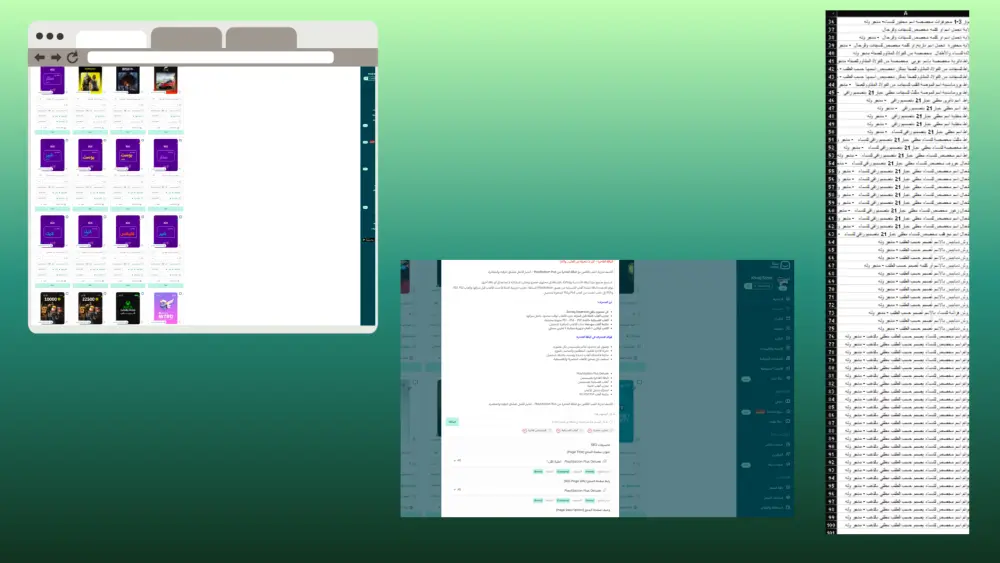Select row 70 header in the spreadsheet

pyautogui.click(x=831, y=289)
